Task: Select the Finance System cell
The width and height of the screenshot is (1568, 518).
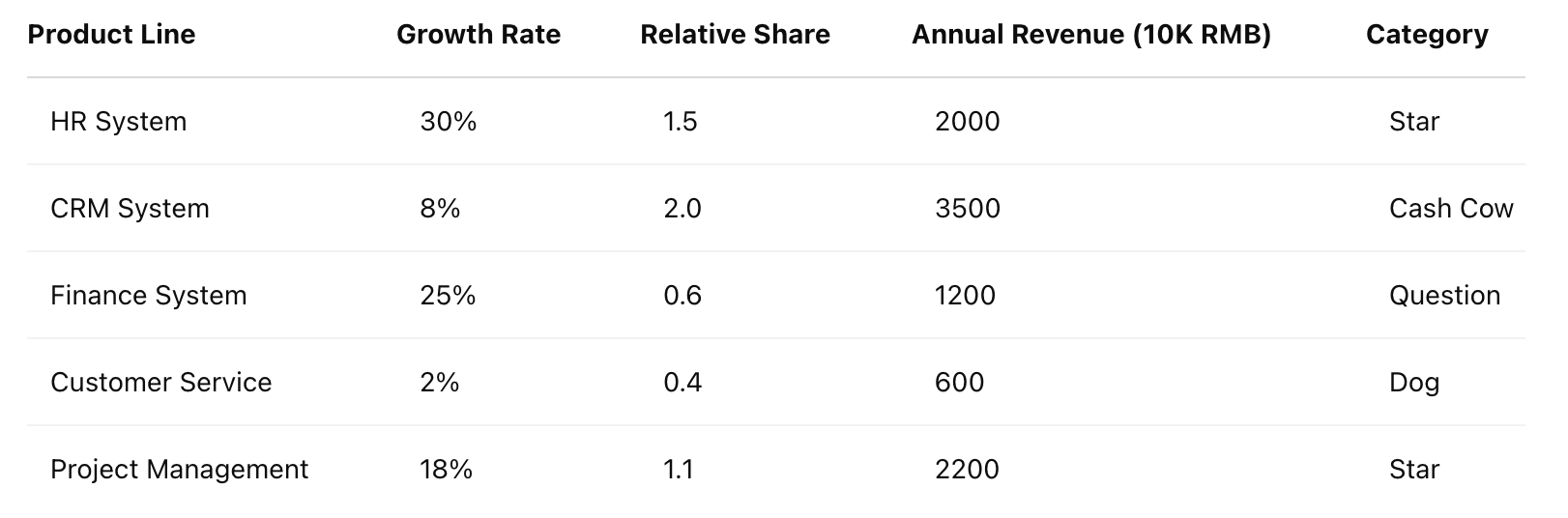Action: click(x=148, y=296)
